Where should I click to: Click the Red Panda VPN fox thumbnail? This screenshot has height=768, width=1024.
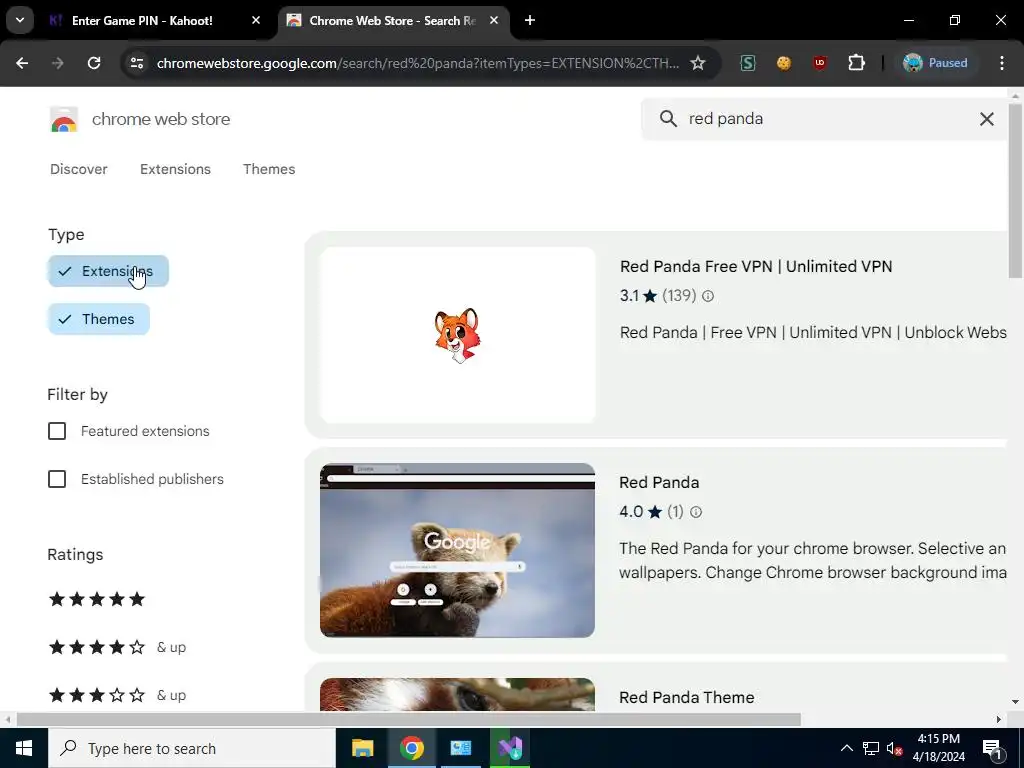tap(458, 335)
